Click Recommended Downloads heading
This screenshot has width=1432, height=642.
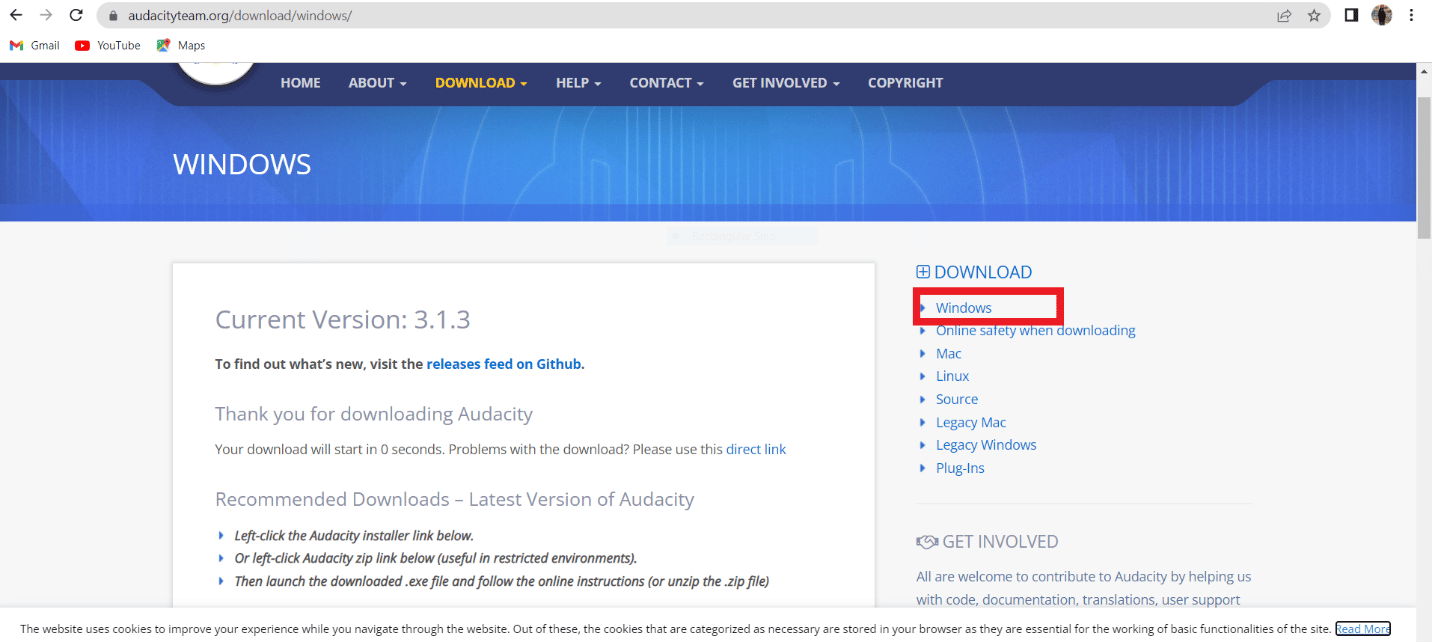click(x=455, y=499)
